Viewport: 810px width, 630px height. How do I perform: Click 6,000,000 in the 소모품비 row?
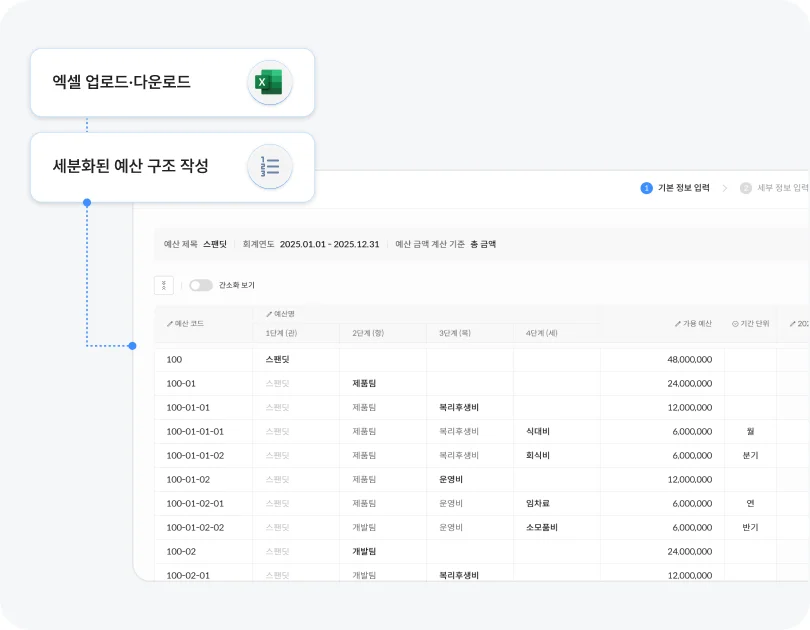click(x=692, y=528)
